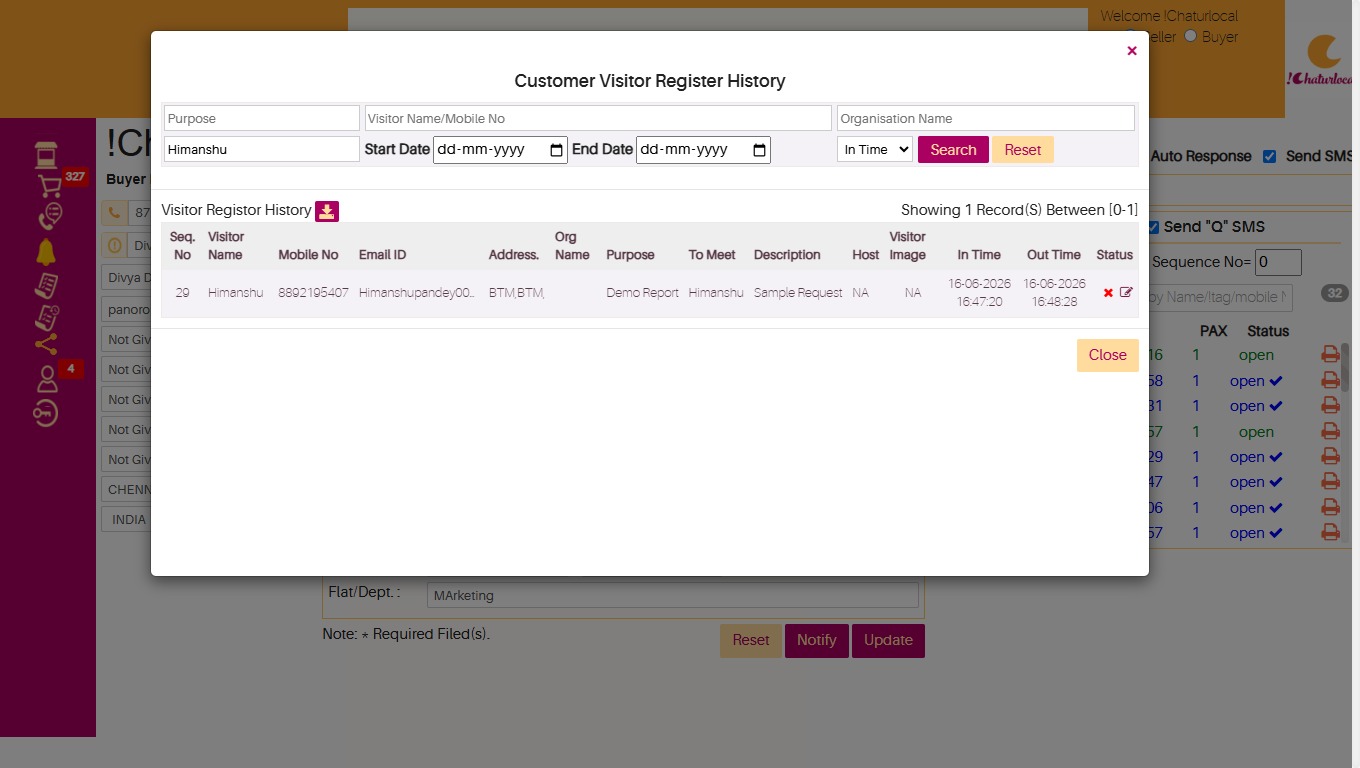Click the Flat/Dept. field with MArketing
Screen dimensions: 1360x768
click(x=673, y=595)
